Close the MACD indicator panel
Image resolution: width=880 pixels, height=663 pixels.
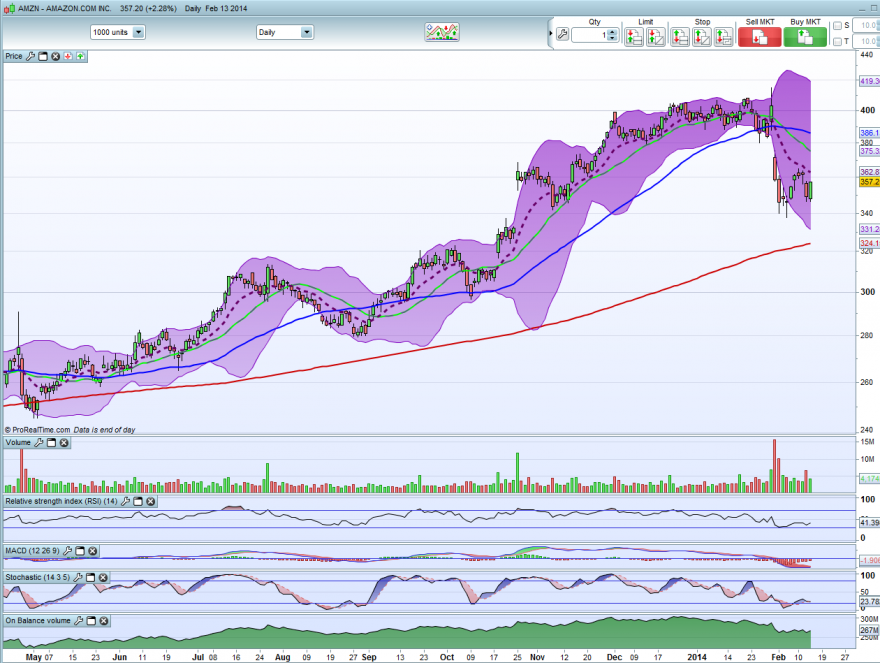[93, 551]
